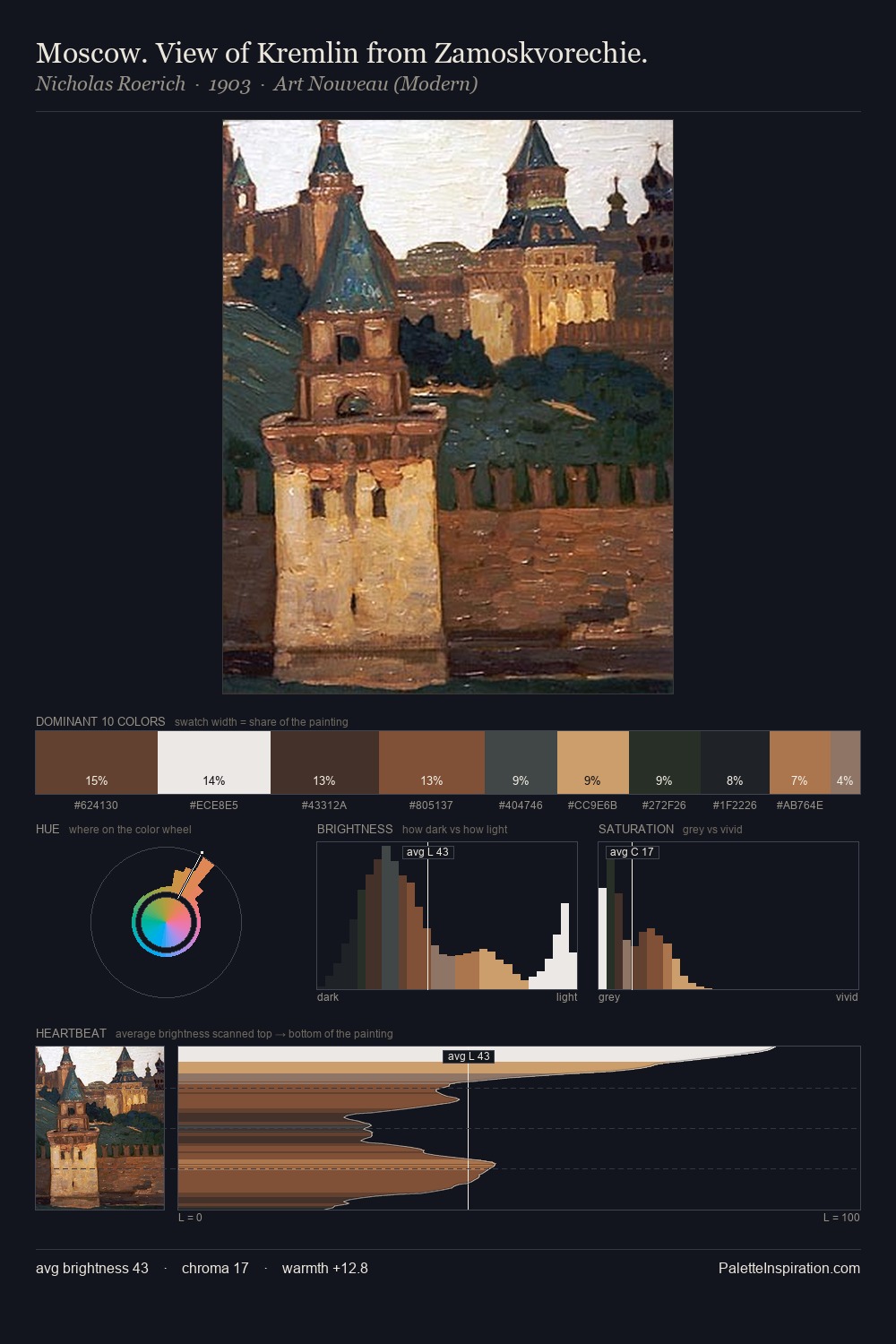Screen dimensions: 896x1344
Task: Click the painting title heading
Action: click(x=341, y=53)
